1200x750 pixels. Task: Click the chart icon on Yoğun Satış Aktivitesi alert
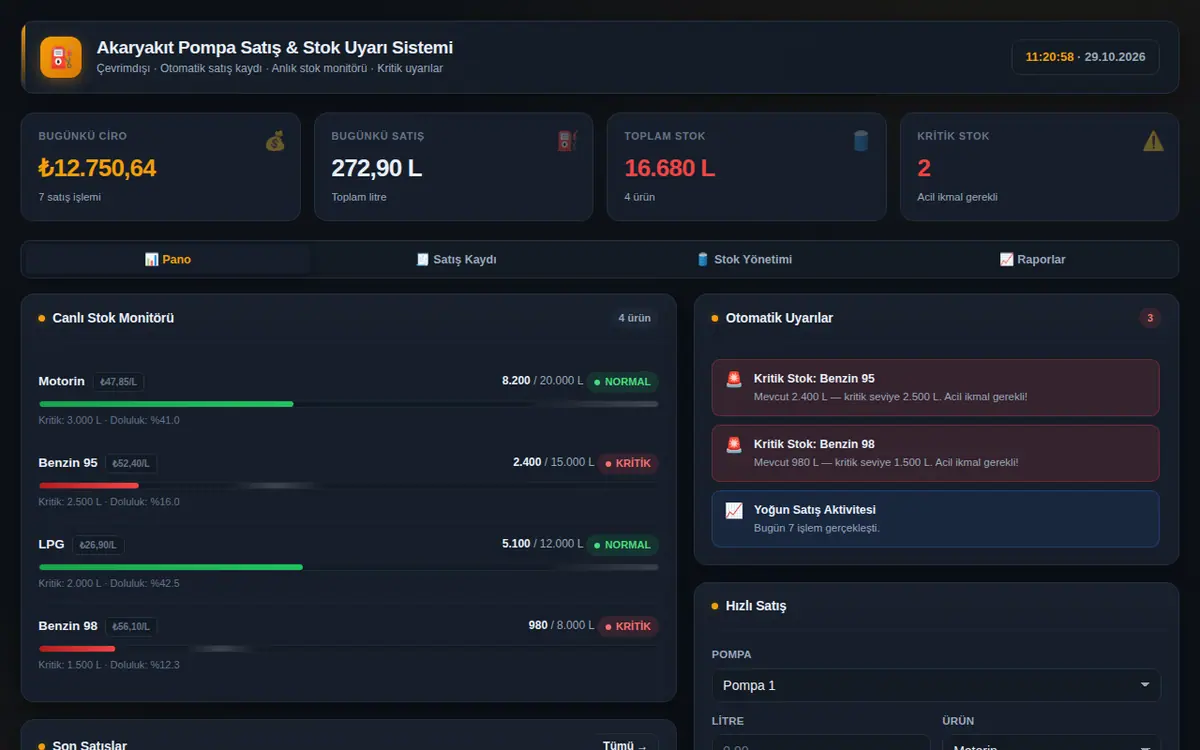tap(734, 510)
